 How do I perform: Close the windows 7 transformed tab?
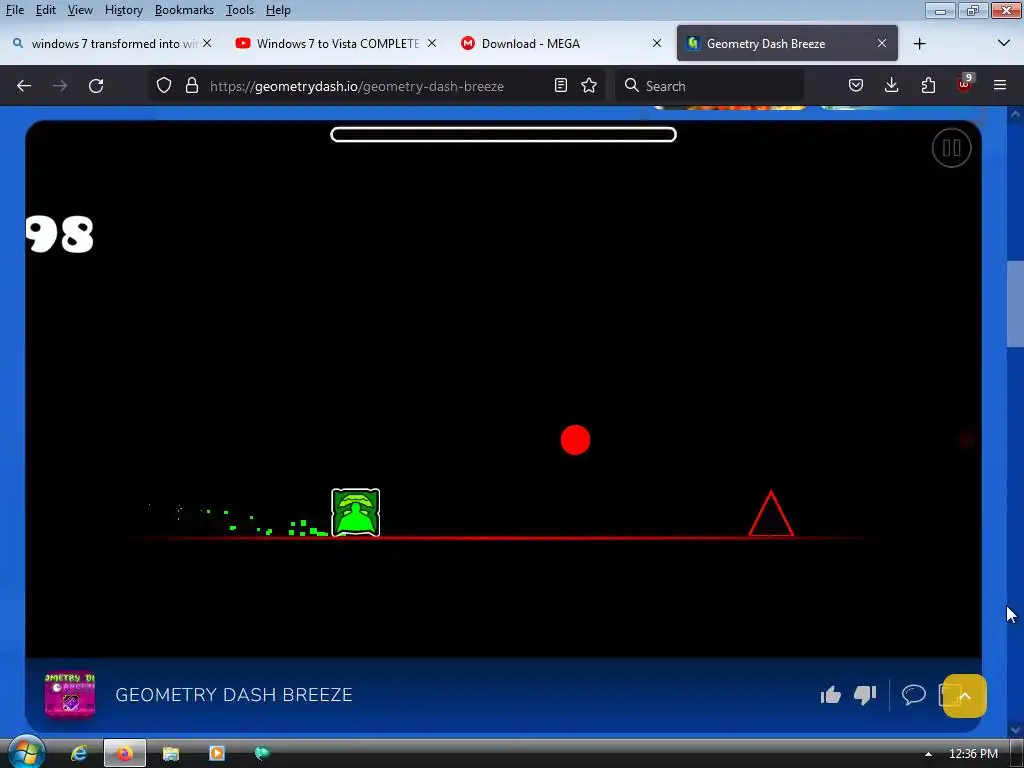point(207,43)
